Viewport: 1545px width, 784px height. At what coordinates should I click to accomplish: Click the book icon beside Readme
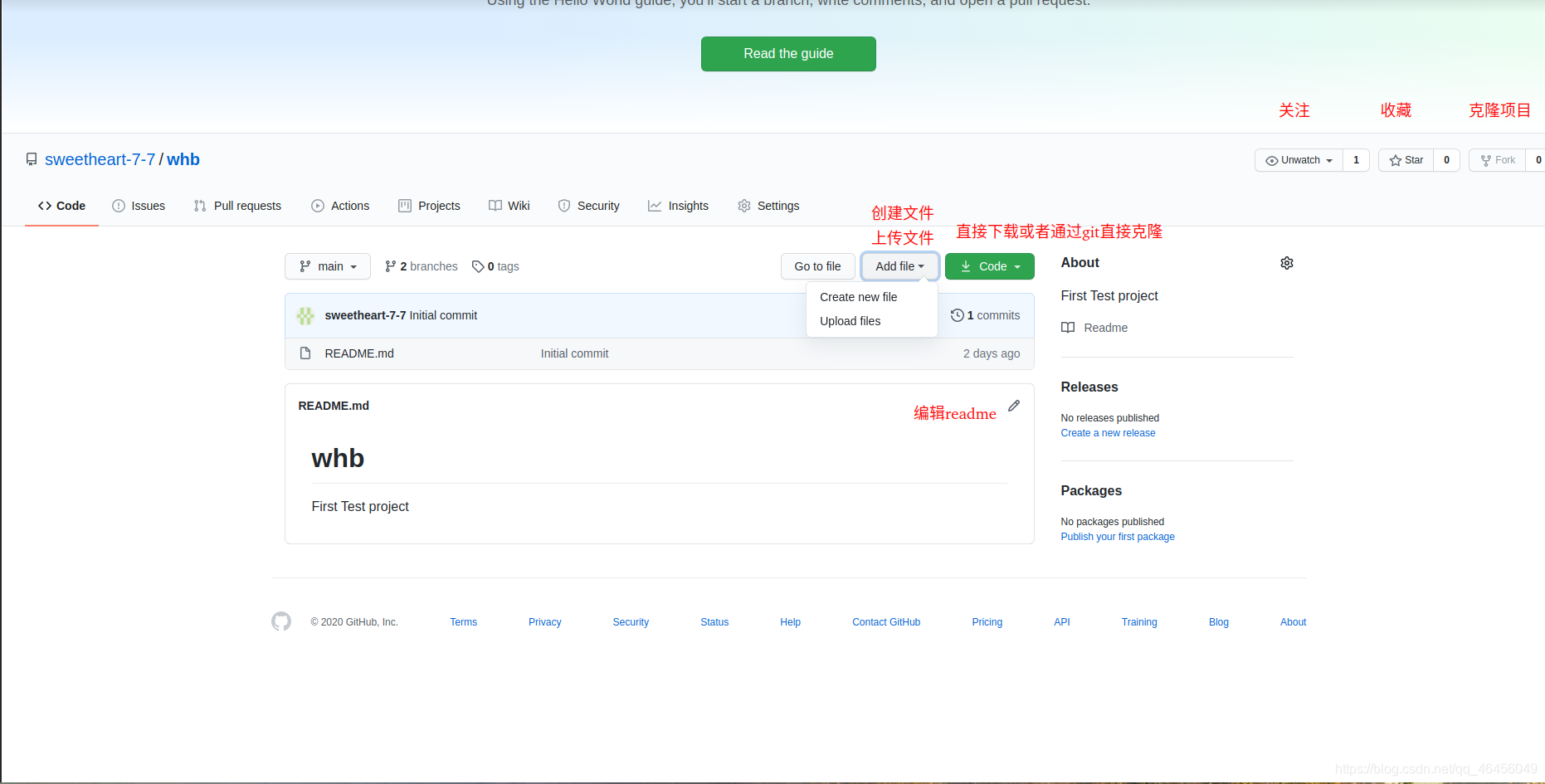pos(1068,328)
